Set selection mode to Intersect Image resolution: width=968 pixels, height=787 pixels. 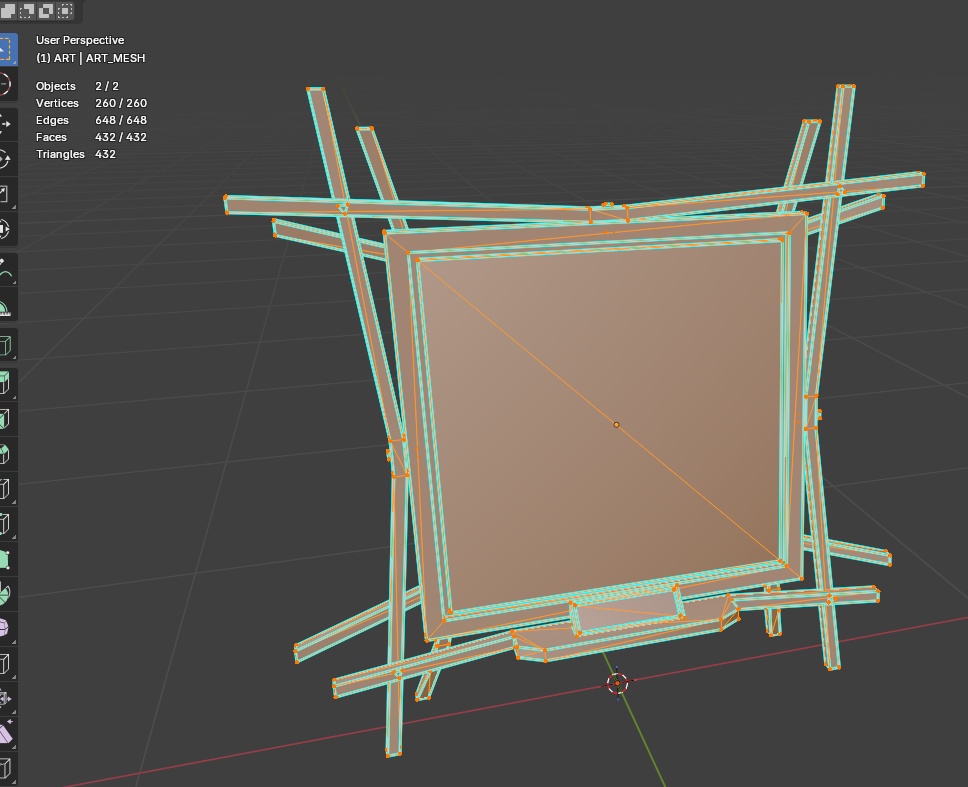pos(65,10)
